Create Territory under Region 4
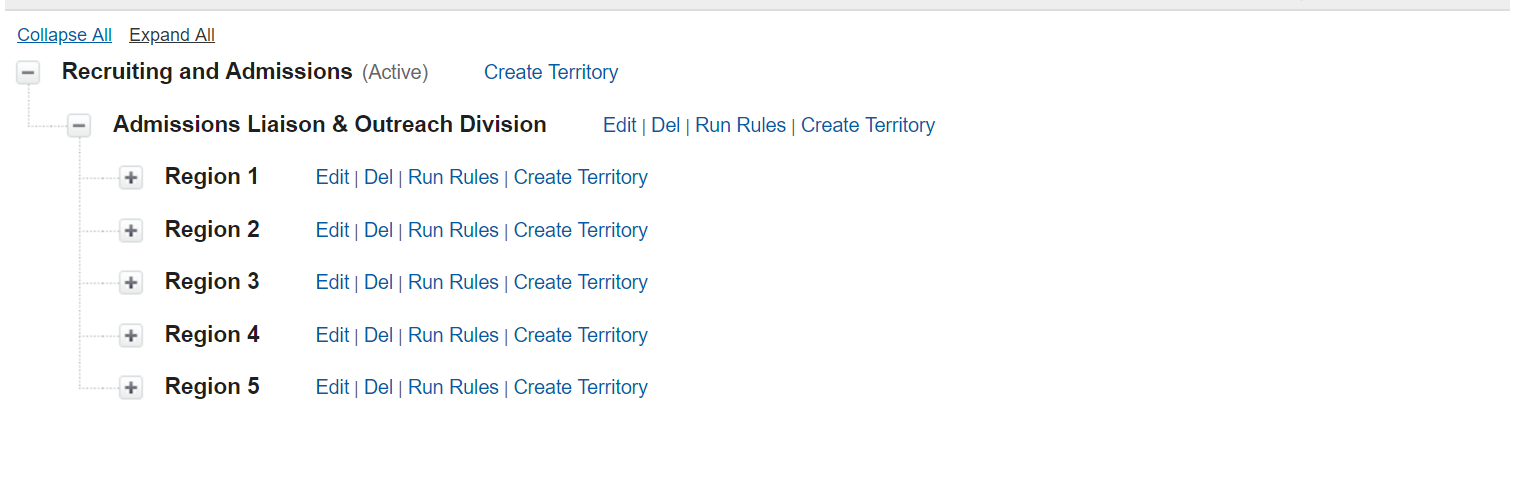 (580, 335)
